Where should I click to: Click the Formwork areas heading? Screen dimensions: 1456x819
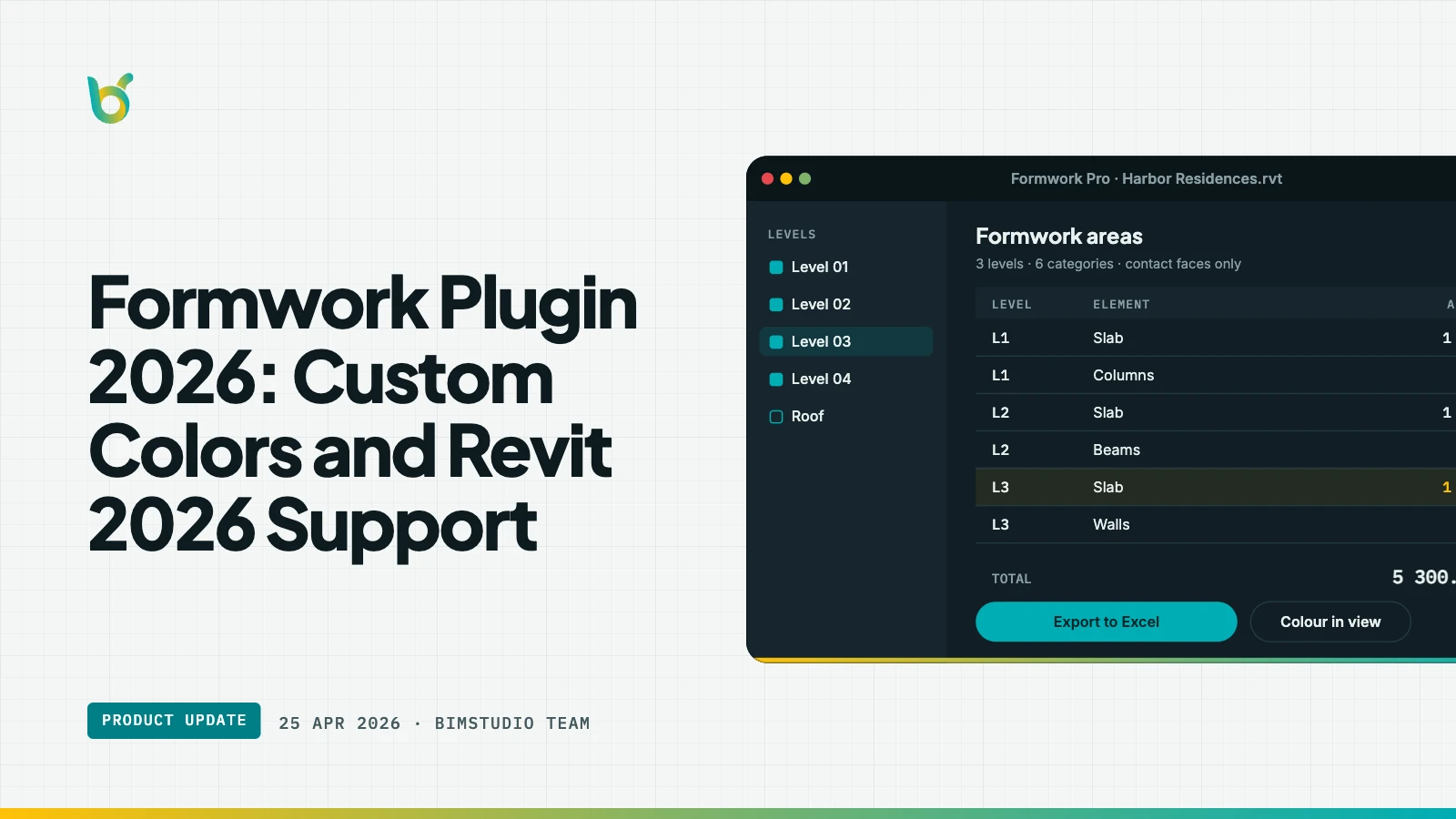pos(1058,237)
